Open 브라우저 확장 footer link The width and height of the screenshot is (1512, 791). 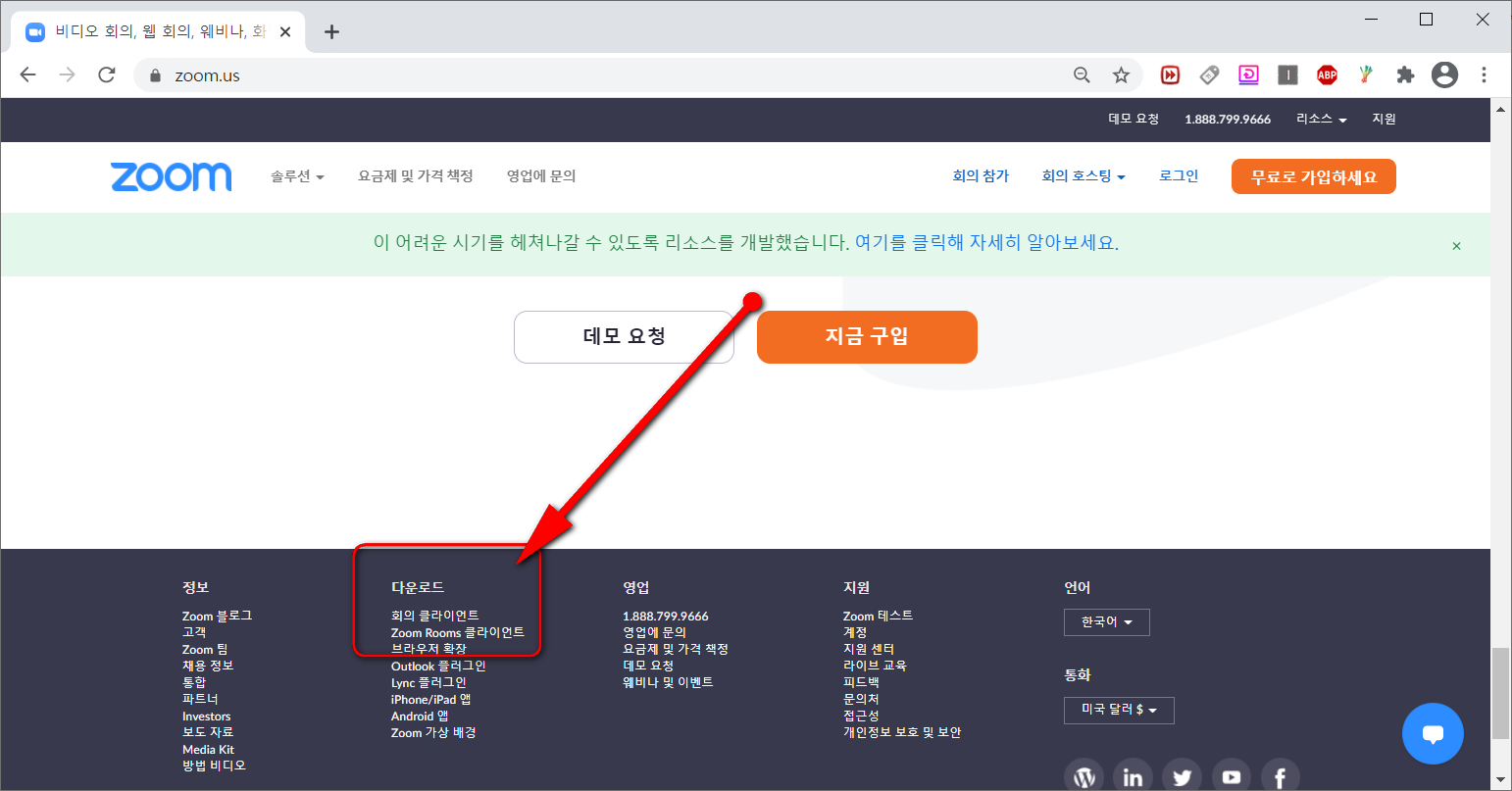click(x=428, y=649)
